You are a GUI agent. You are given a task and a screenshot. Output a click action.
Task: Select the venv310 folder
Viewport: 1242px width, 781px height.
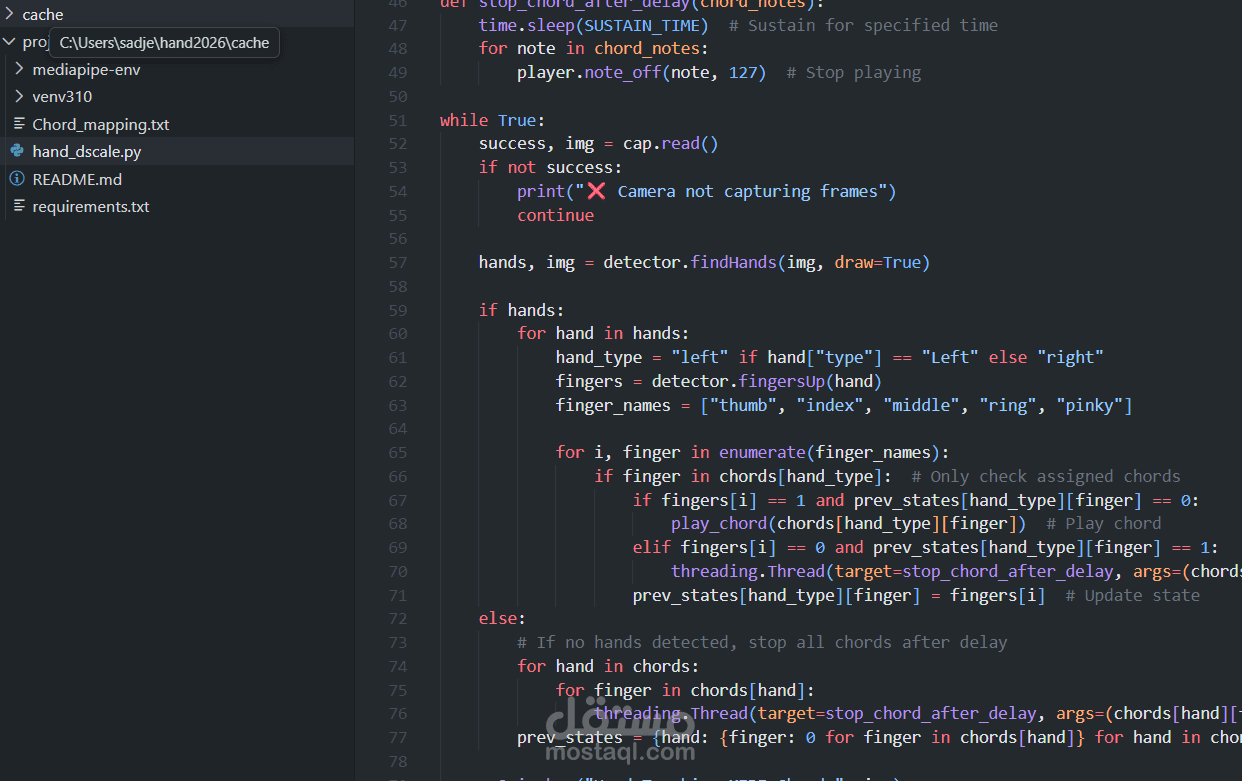click(62, 97)
